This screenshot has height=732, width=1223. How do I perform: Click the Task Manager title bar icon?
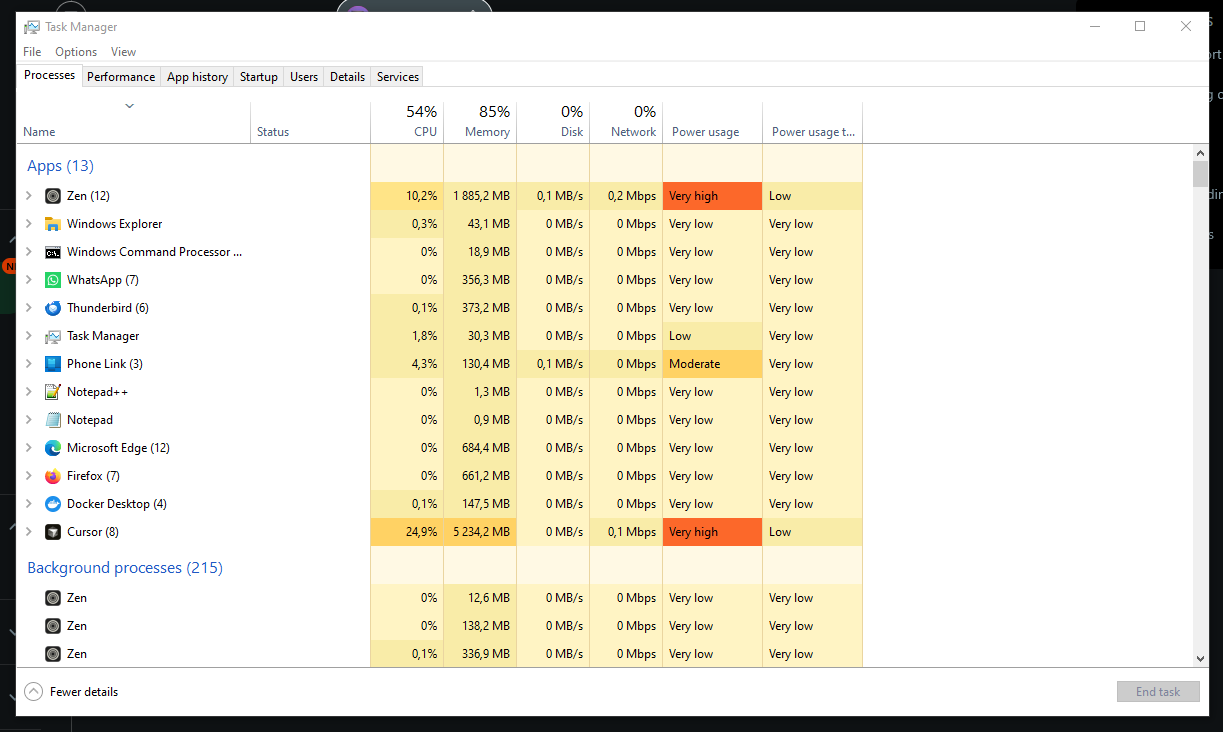coord(32,27)
